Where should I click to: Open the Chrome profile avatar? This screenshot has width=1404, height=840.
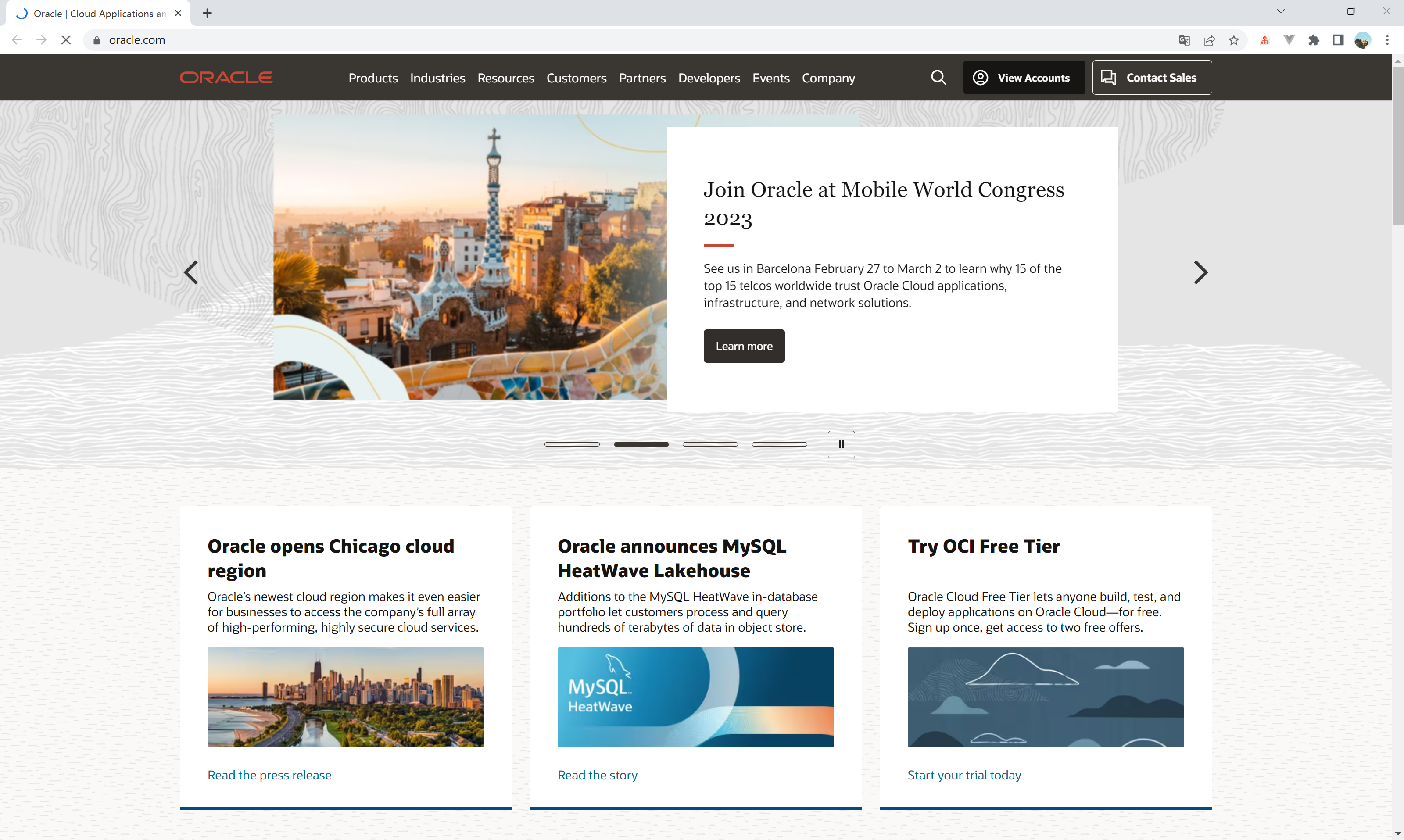point(1362,40)
